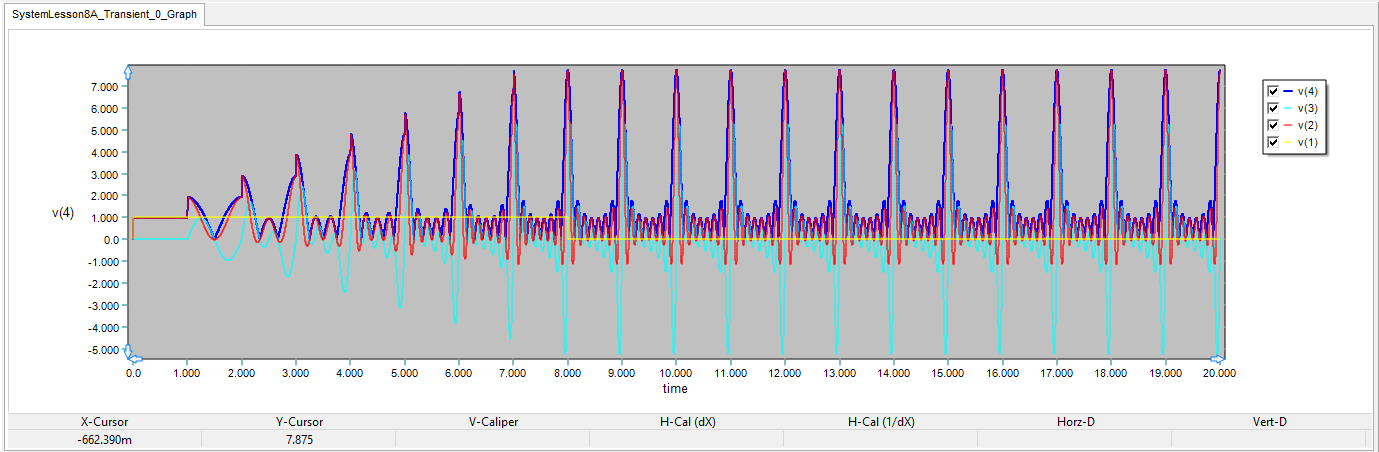
Task: Click the red v(2) line swatch in legend
Action: pos(1287,125)
